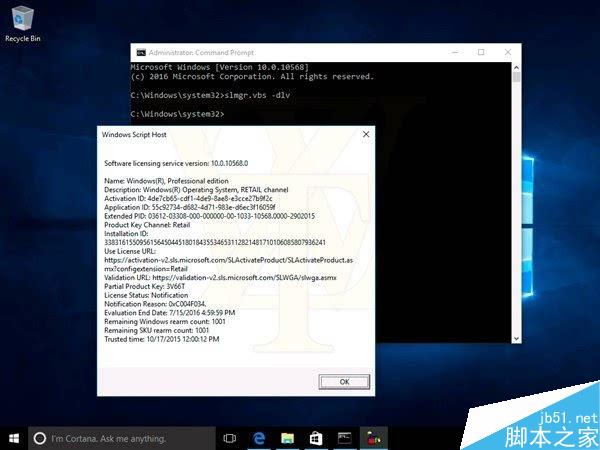Open File Explorer from the taskbar
Viewport: 600px width, 450px height.
(287, 439)
